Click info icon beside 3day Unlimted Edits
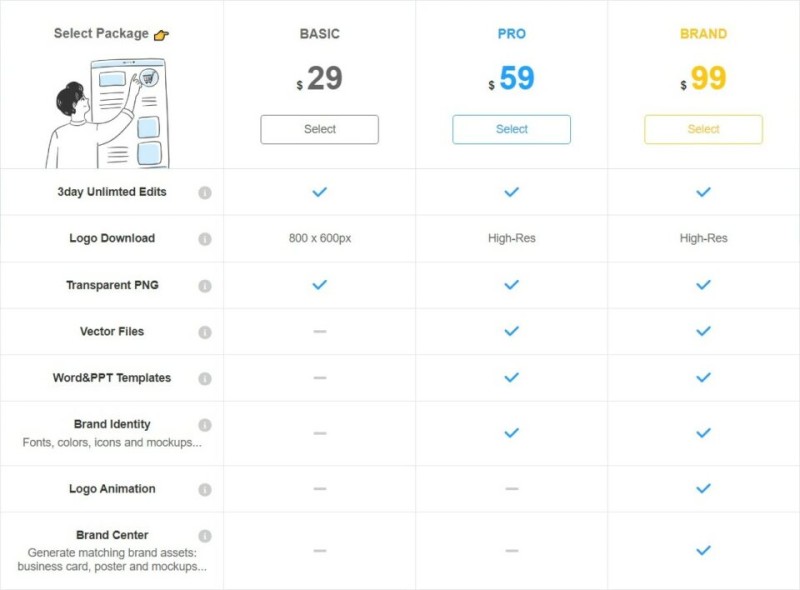 coord(205,193)
